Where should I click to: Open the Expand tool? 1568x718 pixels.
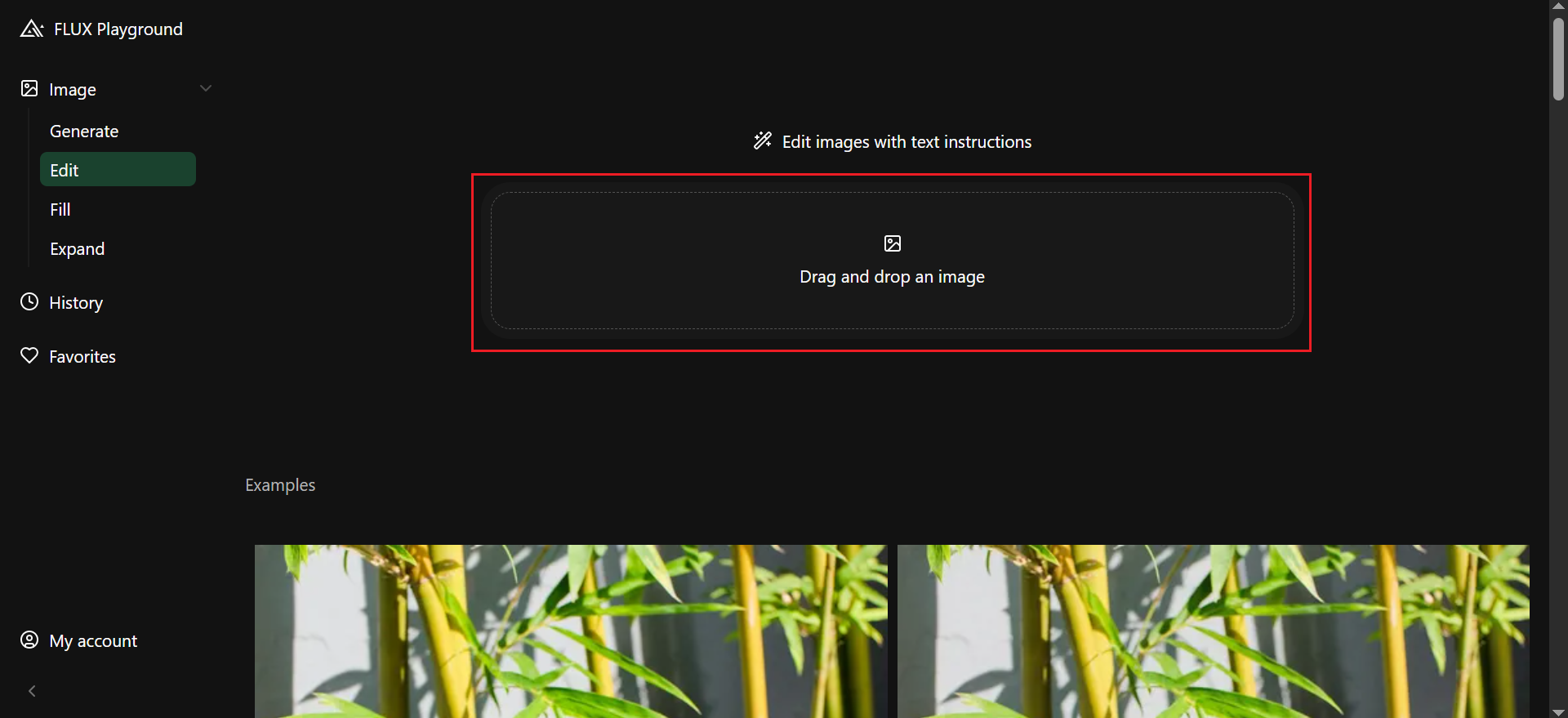[118, 248]
